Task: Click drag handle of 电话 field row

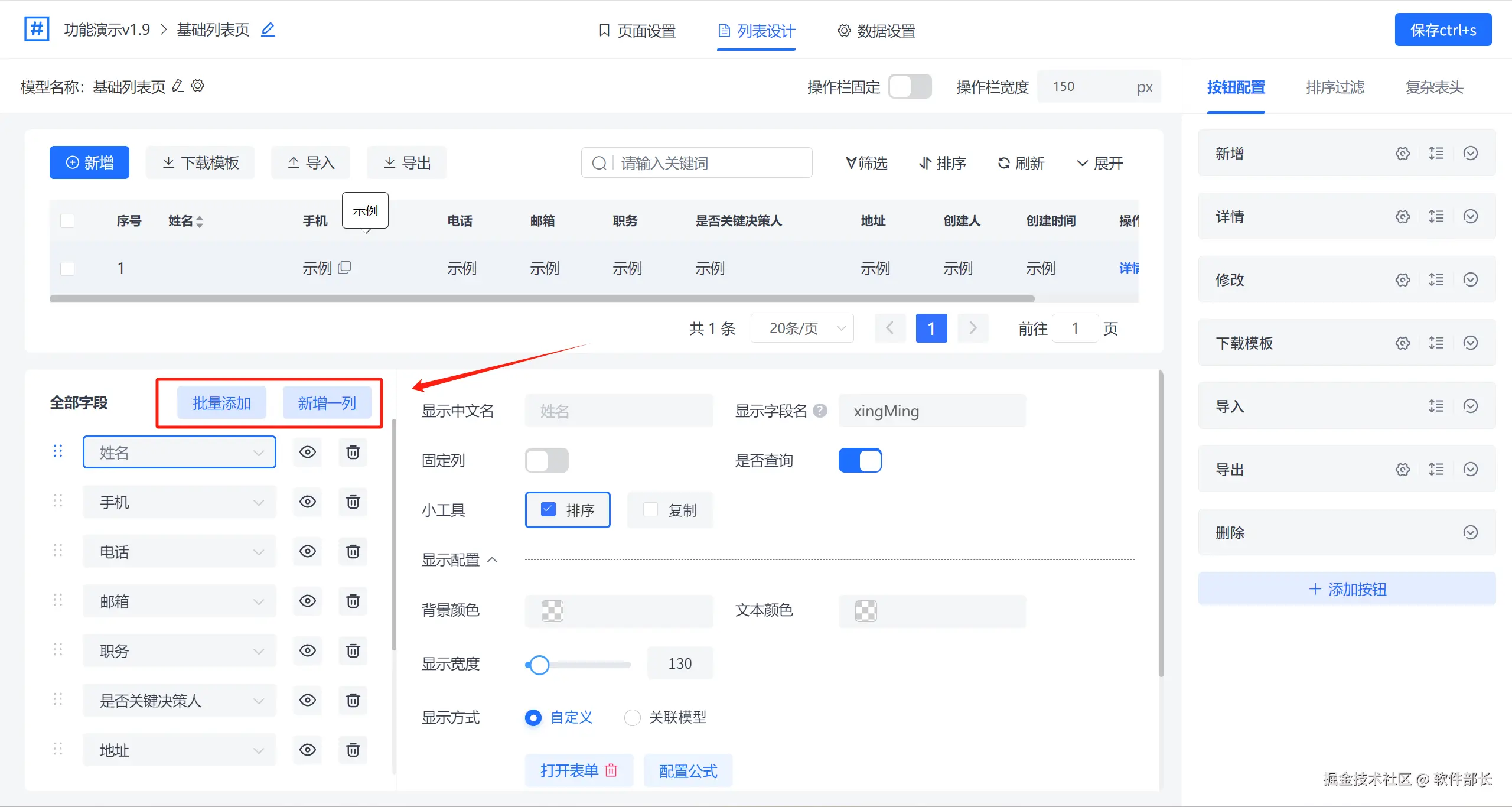Action: [58, 551]
